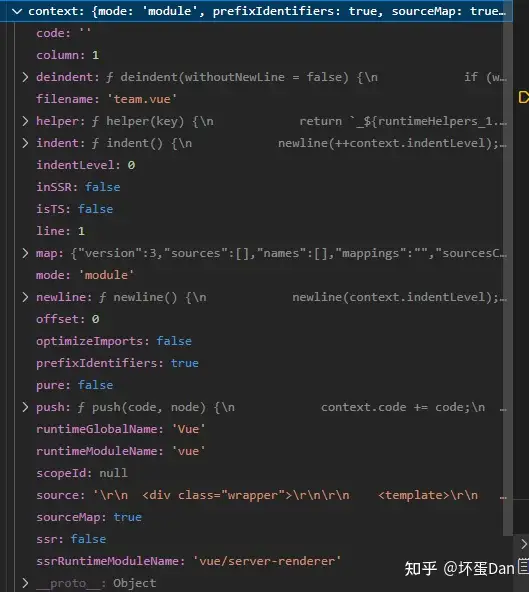
Task: Expand the indent function entry
Action: 25,143
